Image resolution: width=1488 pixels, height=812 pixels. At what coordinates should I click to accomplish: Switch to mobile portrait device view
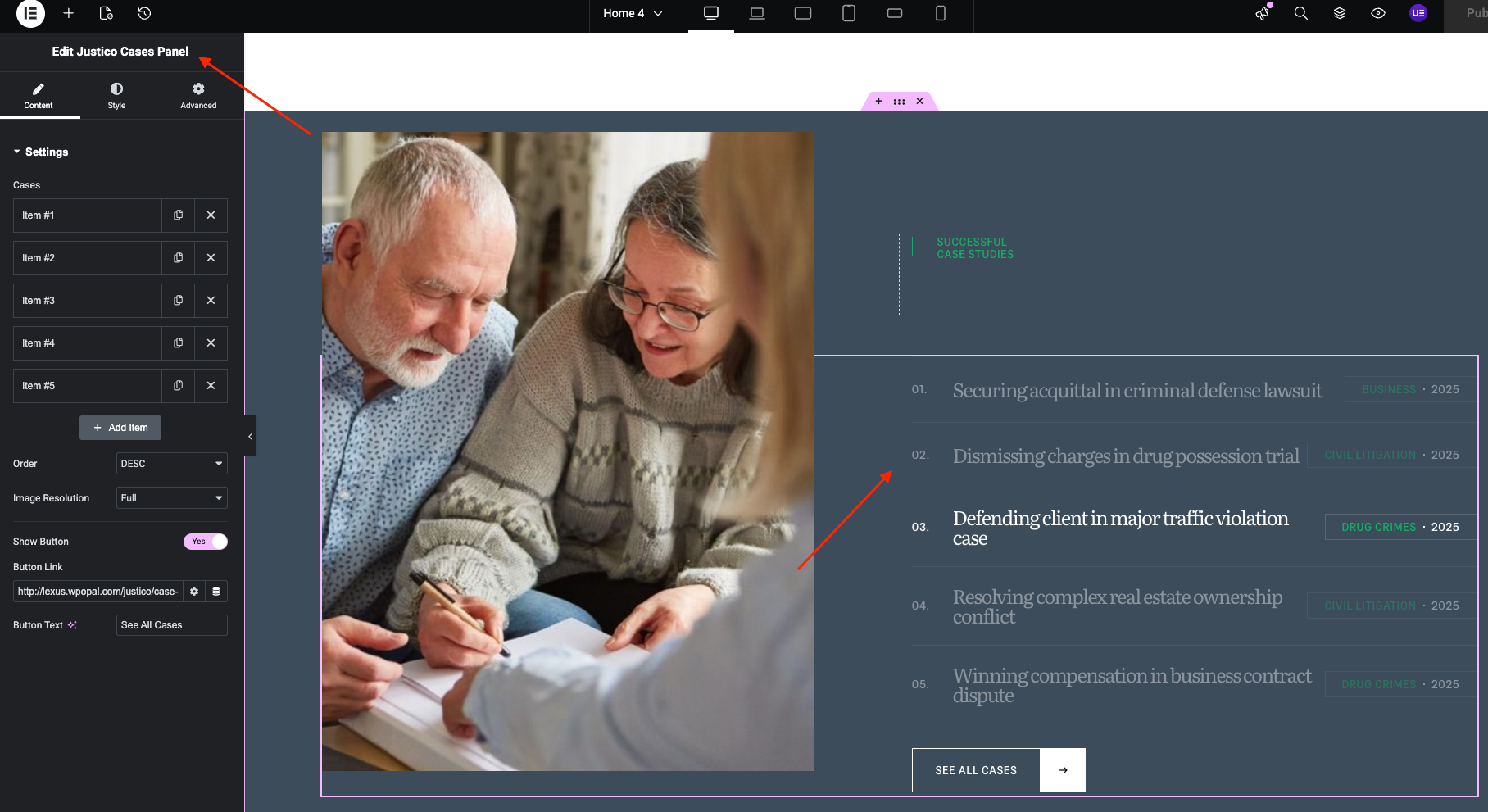pos(941,13)
